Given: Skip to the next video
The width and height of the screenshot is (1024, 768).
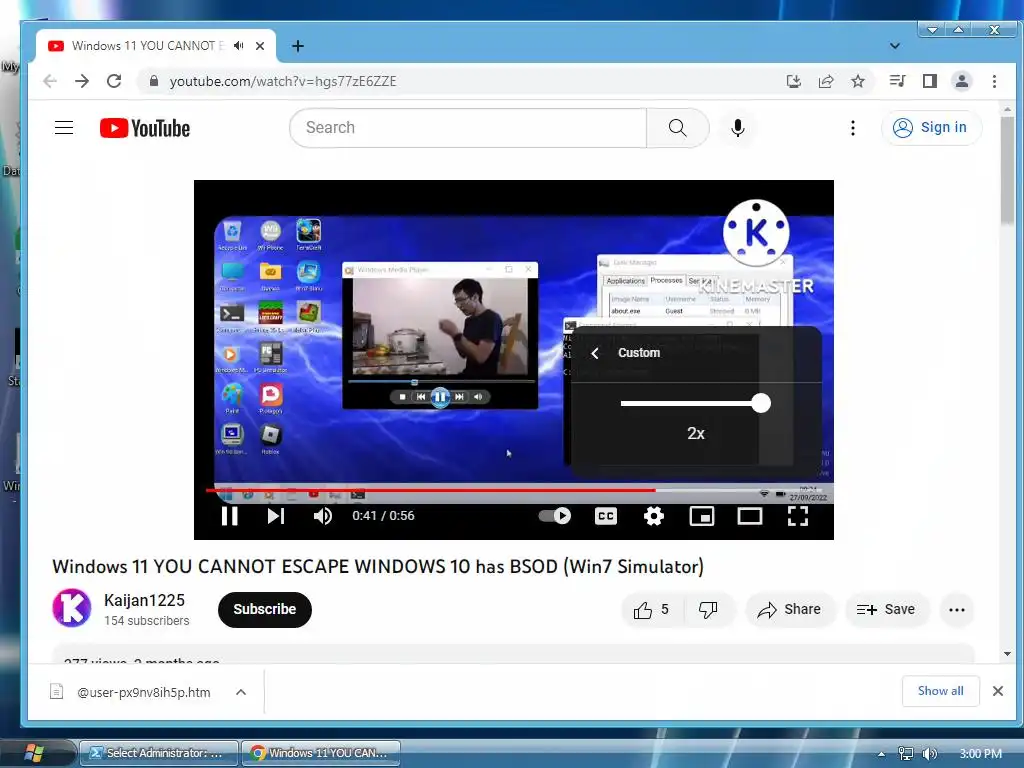Looking at the screenshot, I should click(x=276, y=516).
